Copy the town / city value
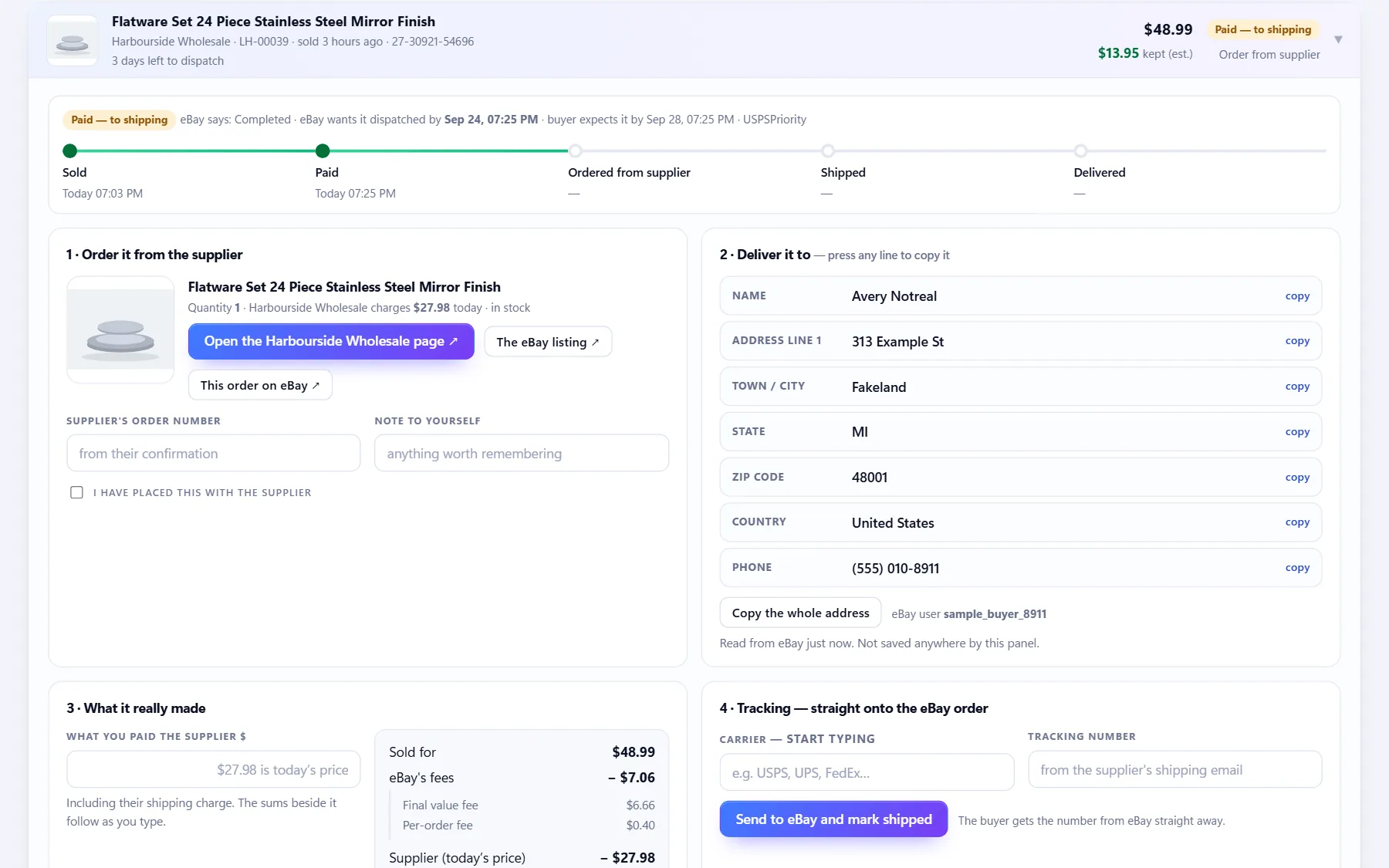The width and height of the screenshot is (1389, 868). [x=1297, y=387]
